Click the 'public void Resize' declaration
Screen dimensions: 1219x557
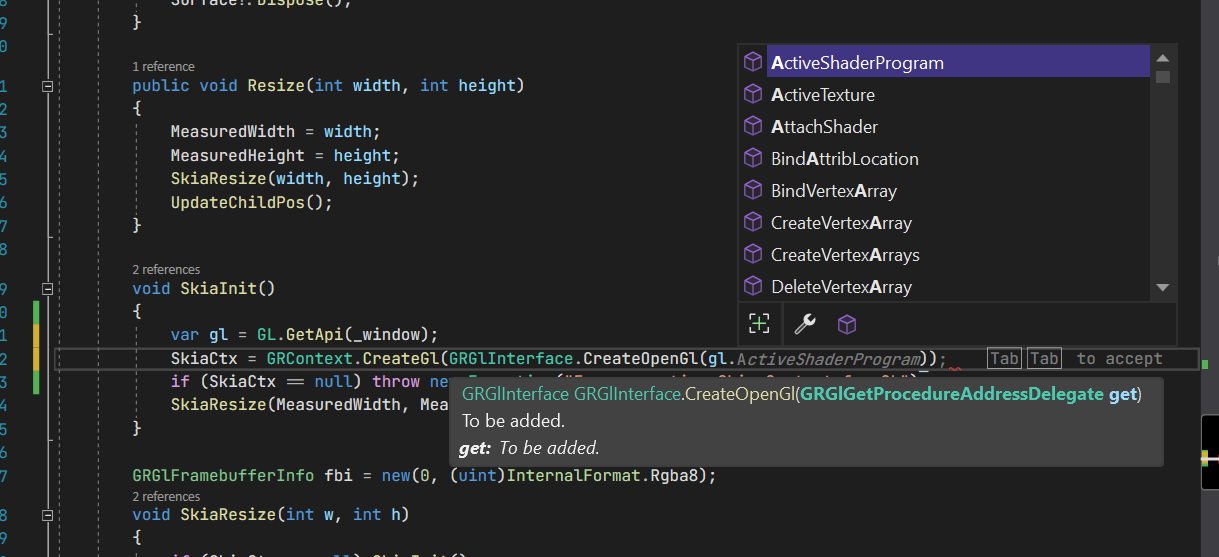tap(328, 86)
